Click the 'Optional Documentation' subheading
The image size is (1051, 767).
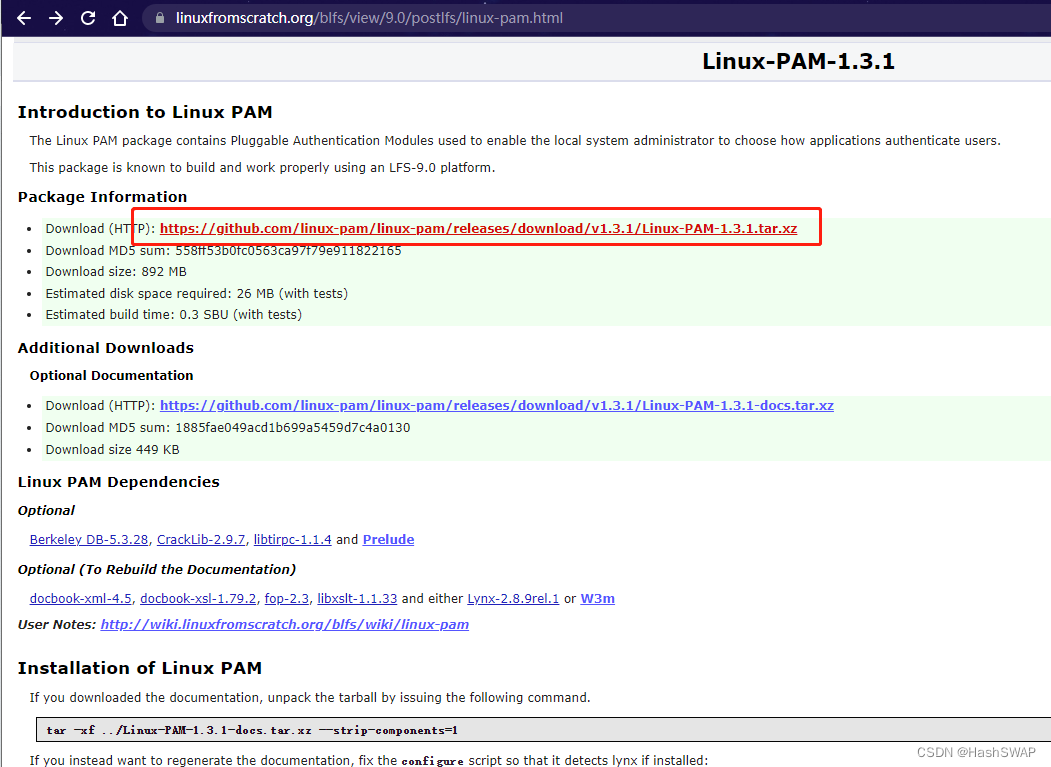(111, 375)
